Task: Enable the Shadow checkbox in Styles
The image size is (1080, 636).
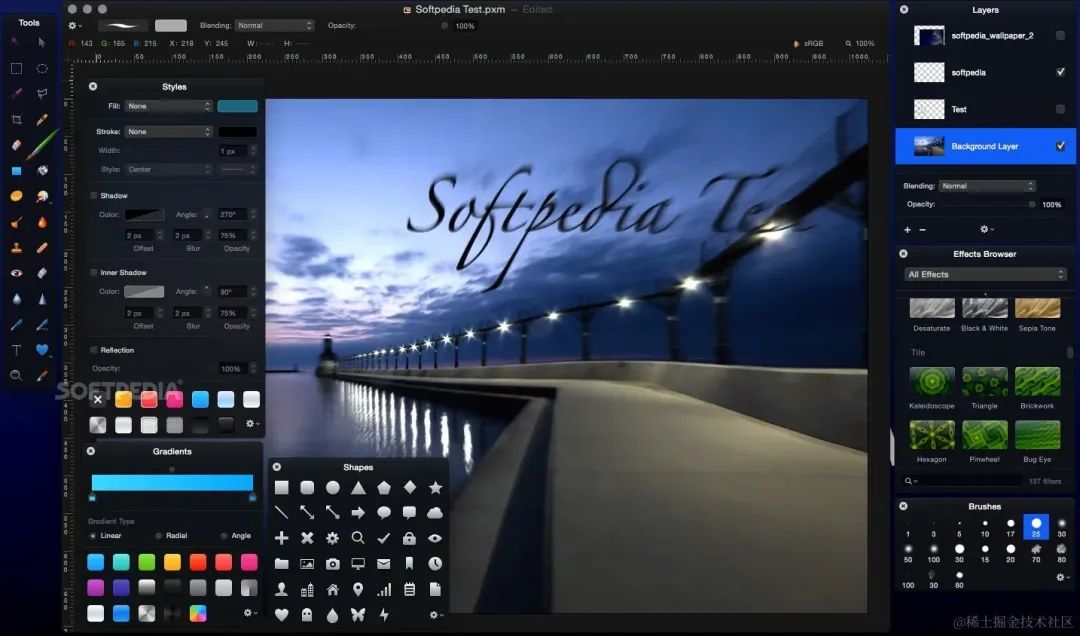Action: 94,196
